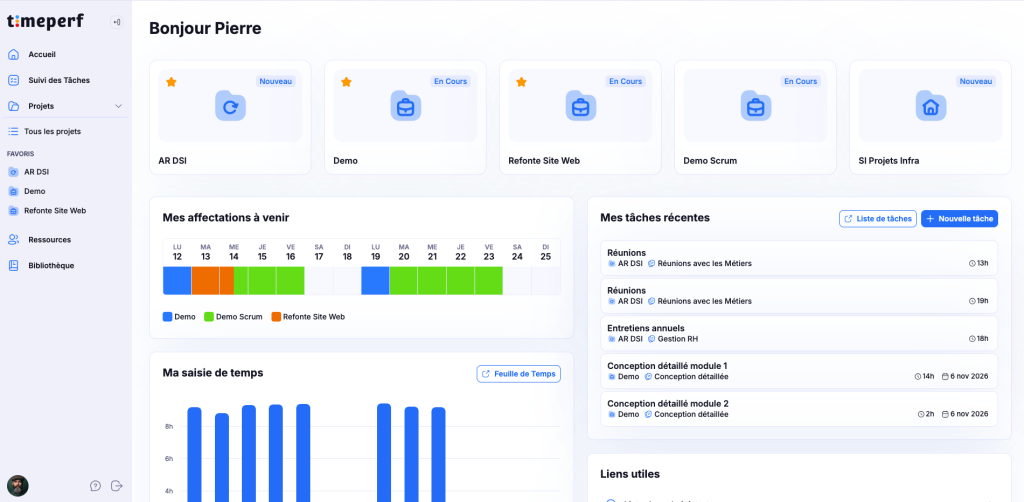Open Suivi des Tâches in sidebar
This screenshot has height=502, width=1024.
(x=59, y=80)
